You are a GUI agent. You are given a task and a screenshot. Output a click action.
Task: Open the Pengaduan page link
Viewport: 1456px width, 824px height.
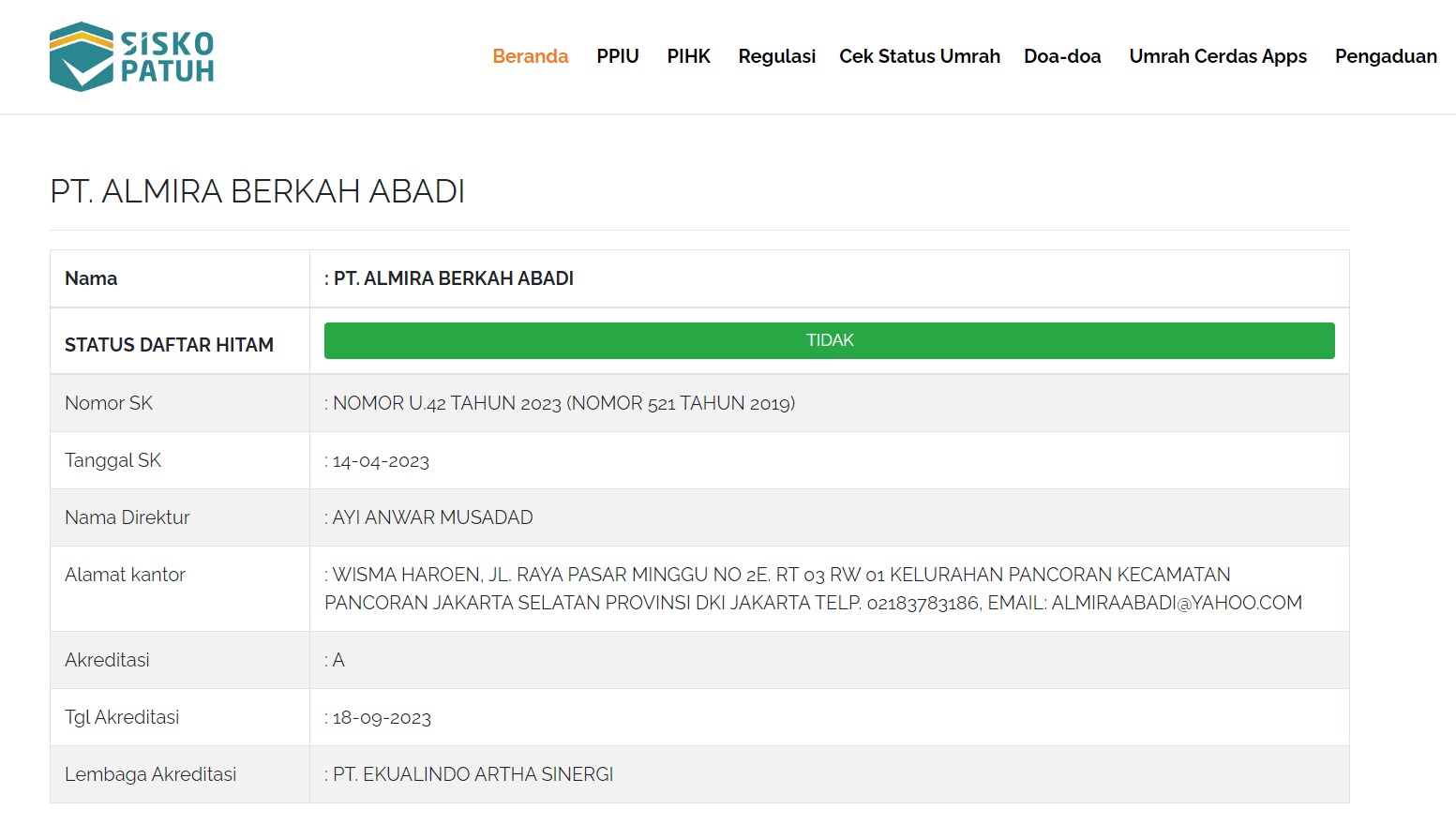coord(1386,56)
